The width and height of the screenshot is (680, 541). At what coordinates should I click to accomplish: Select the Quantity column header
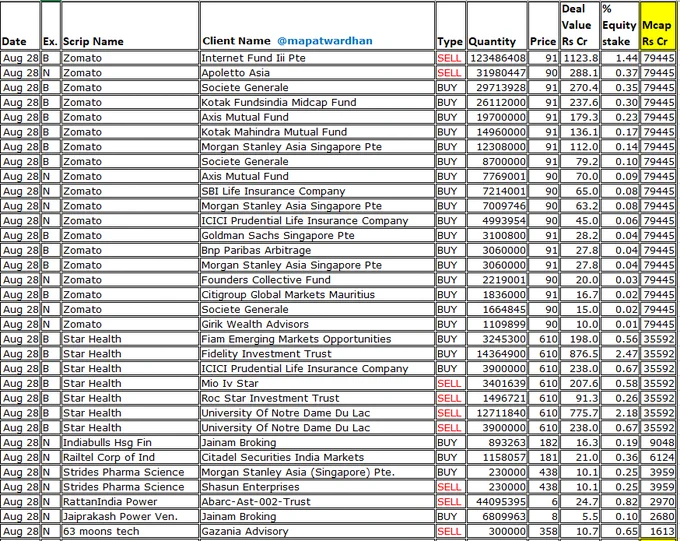(497, 26)
